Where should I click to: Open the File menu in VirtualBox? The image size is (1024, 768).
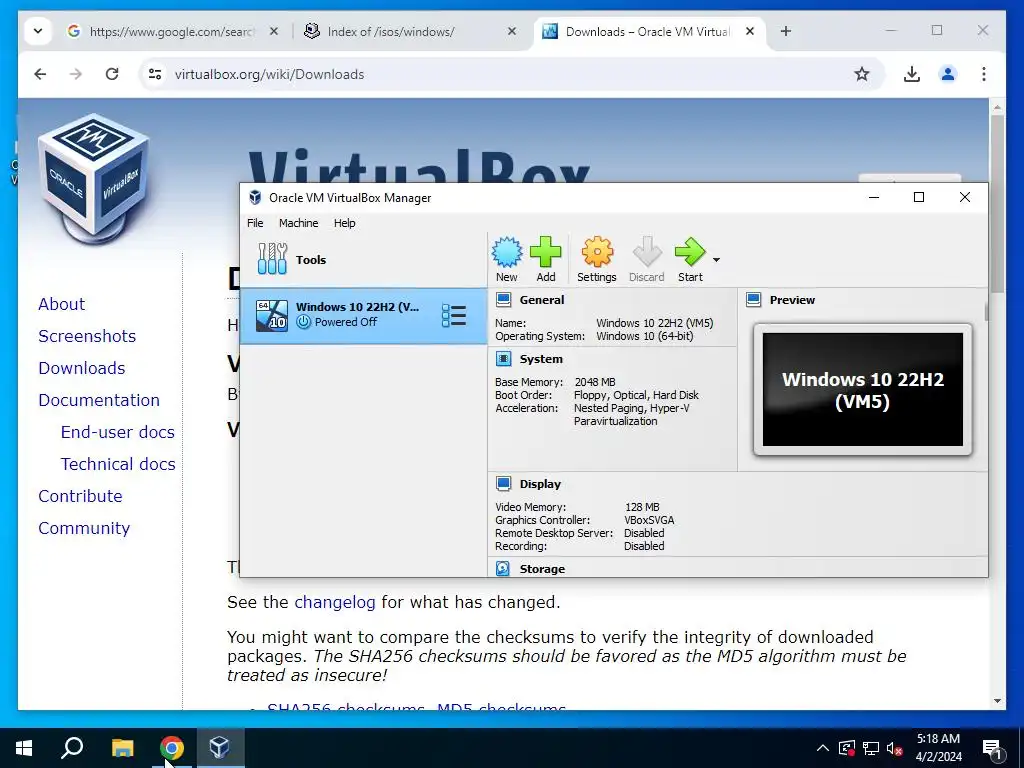(x=255, y=223)
